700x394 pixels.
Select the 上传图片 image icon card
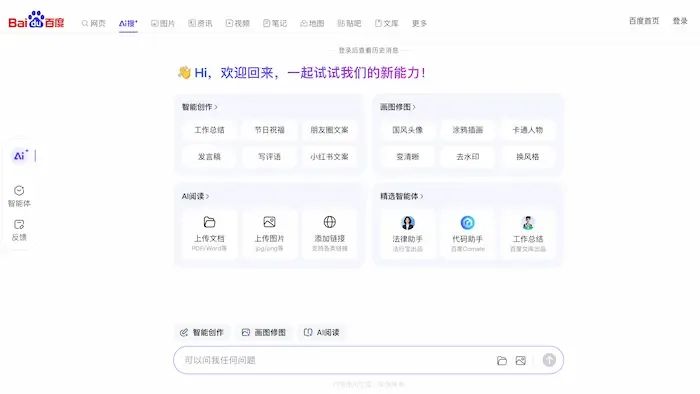(269, 234)
